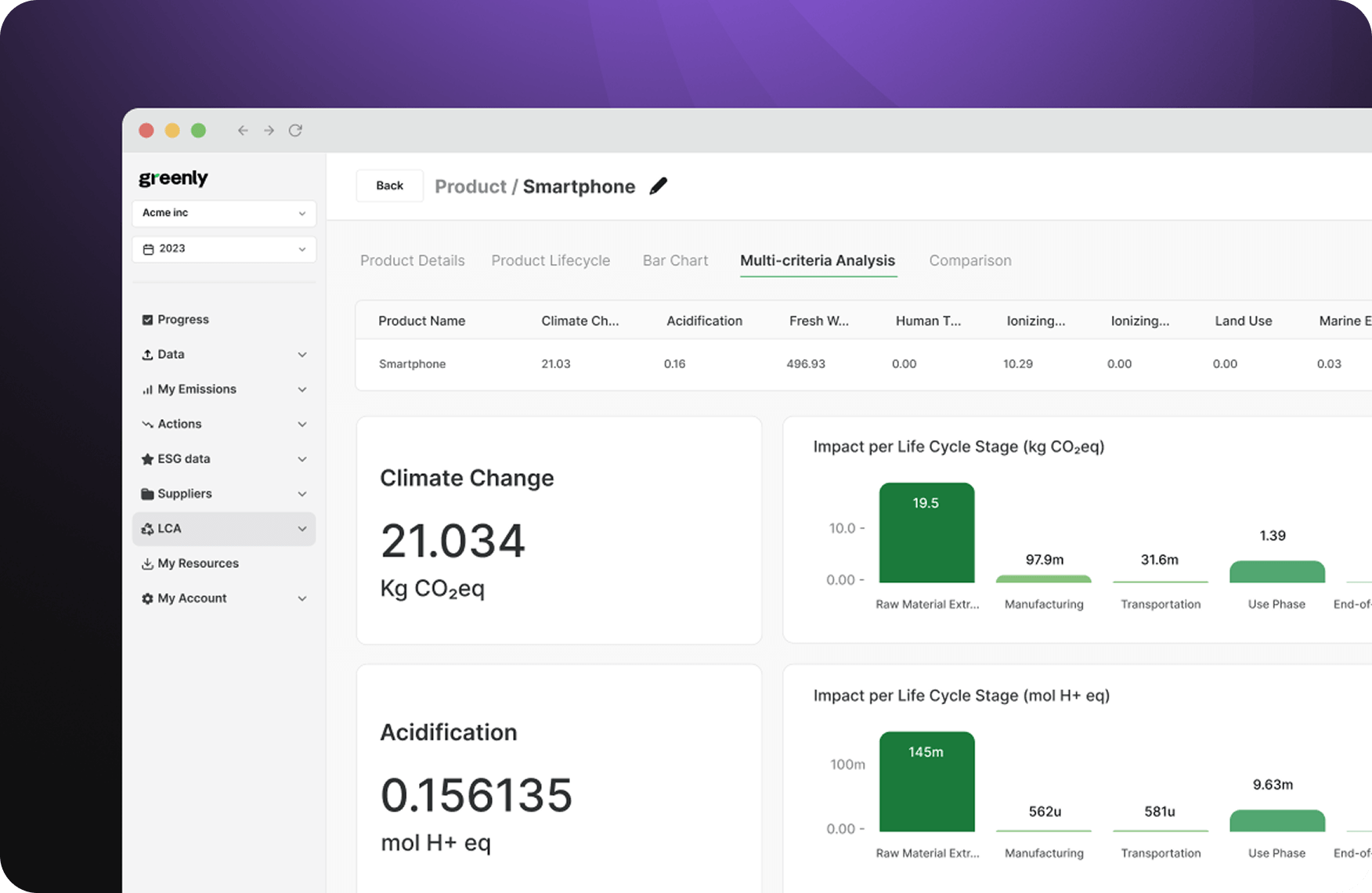Switch to the Product Lifecycle tab
1372x893 pixels.
551,261
